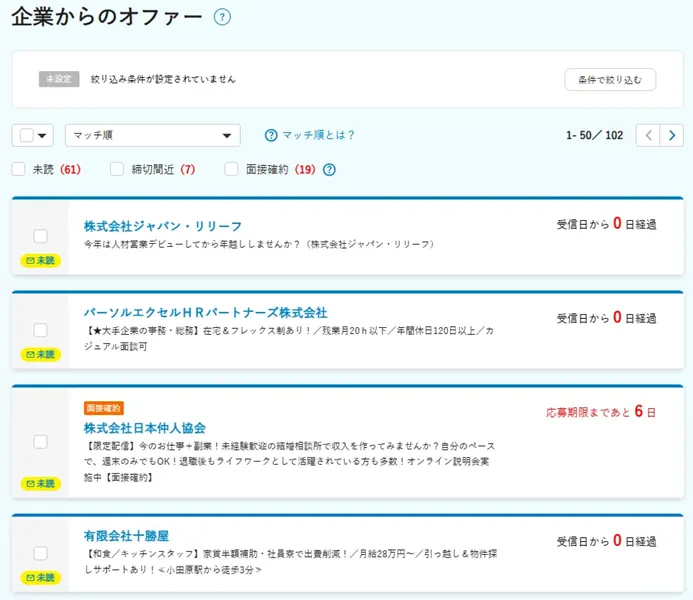693x600 pixels.
Task: Go to previous page with left arrow
Action: [x=648, y=135]
